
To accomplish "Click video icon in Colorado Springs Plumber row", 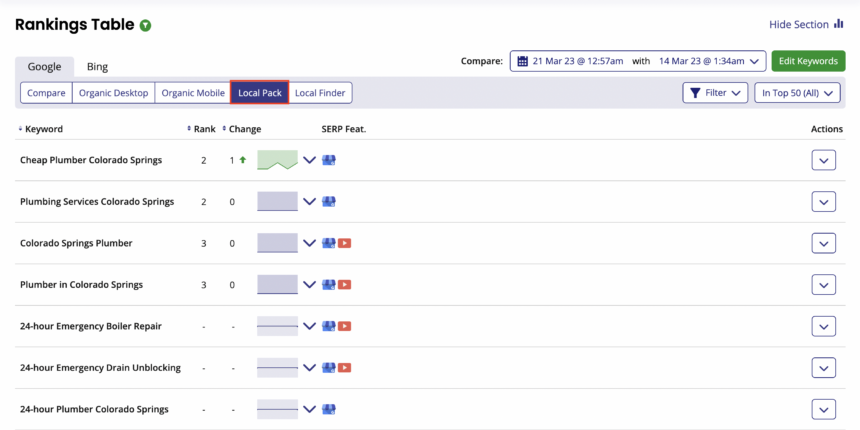I will [345, 243].
